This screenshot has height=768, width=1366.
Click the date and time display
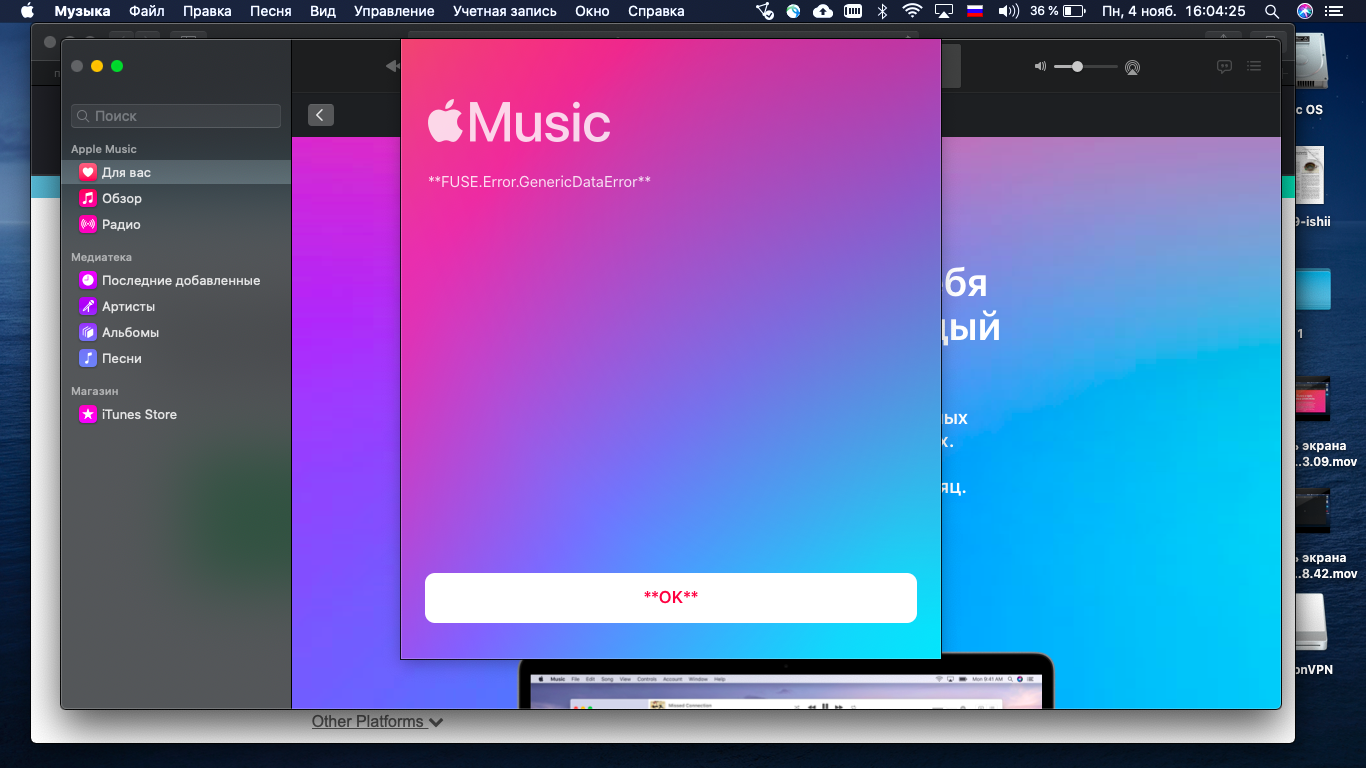coord(1174,11)
